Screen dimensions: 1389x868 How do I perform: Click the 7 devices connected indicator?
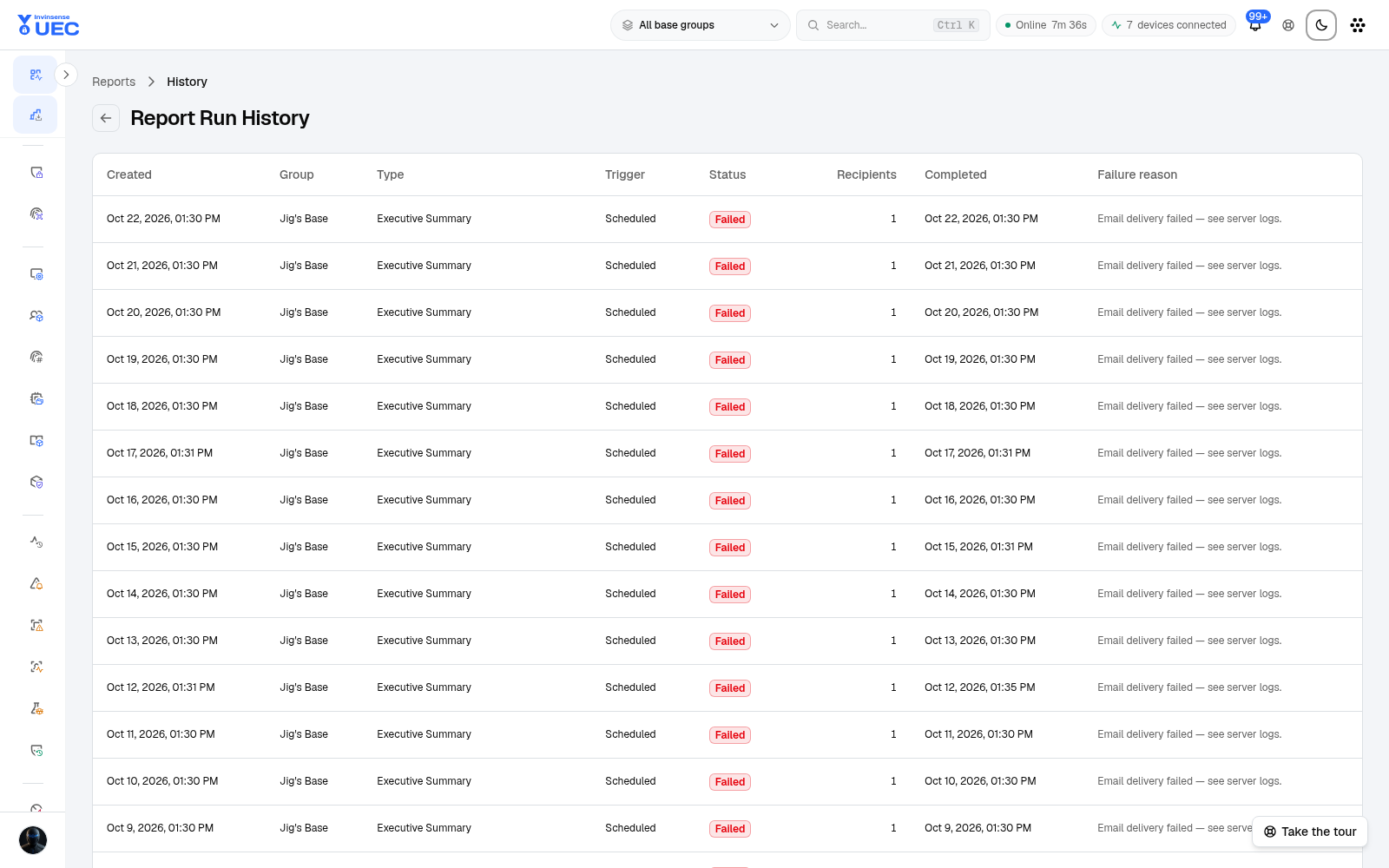point(1168,25)
